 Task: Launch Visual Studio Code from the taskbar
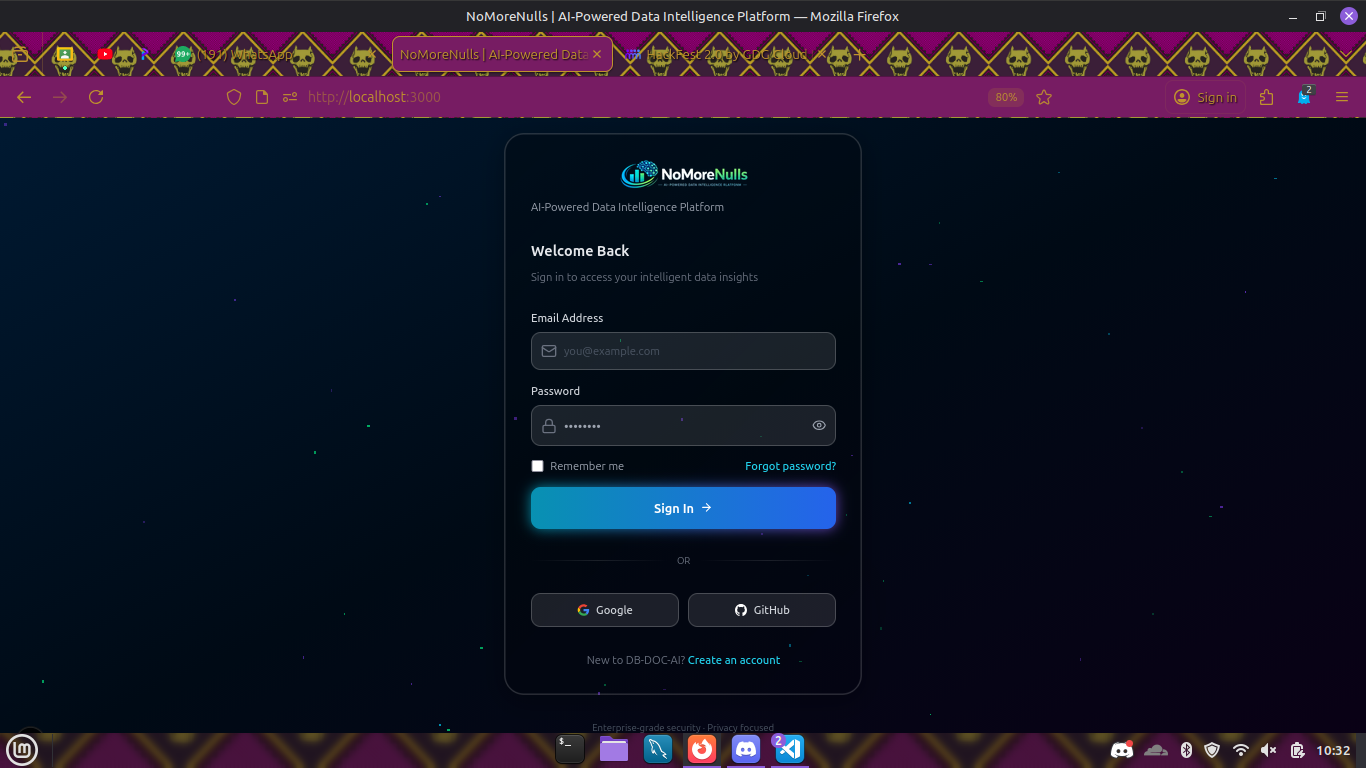click(x=789, y=749)
